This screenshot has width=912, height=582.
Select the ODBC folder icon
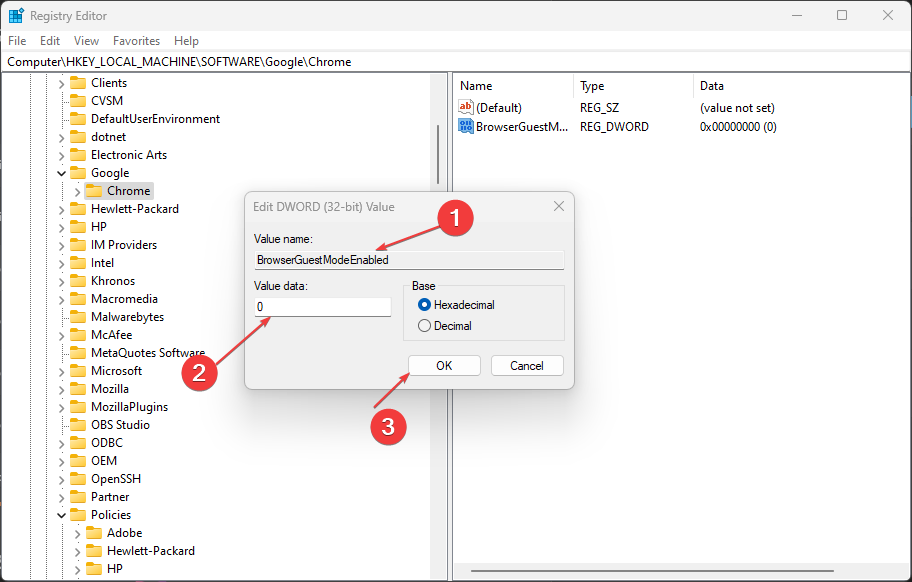(x=78, y=442)
